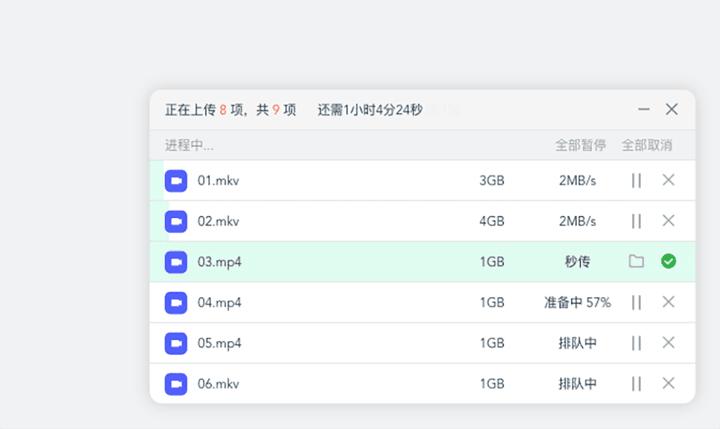Pause the 04.mp4 upload
This screenshot has width=720, height=429.
click(x=636, y=302)
